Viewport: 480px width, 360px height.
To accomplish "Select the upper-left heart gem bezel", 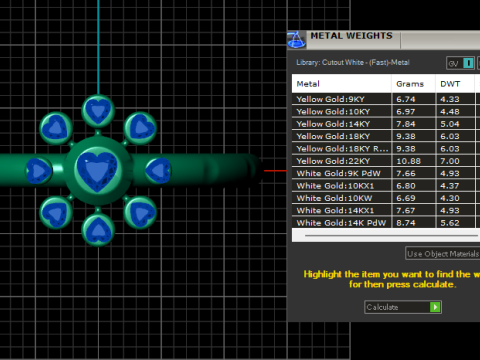I will click(x=56, y=128).
